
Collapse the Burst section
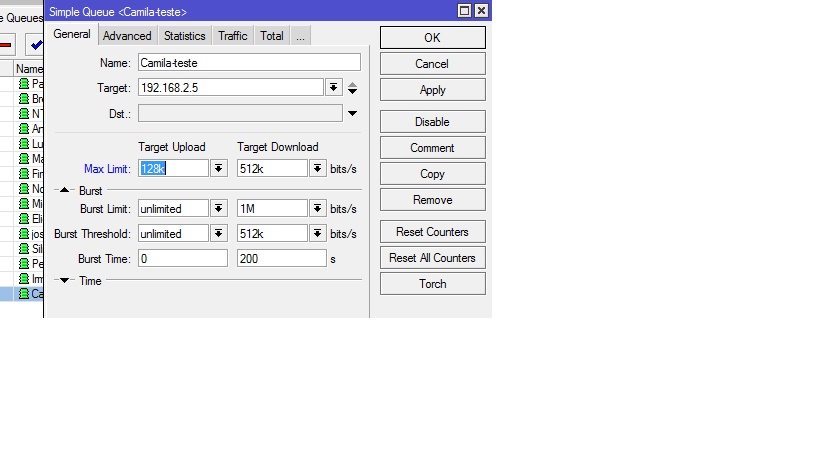[64, 191]
